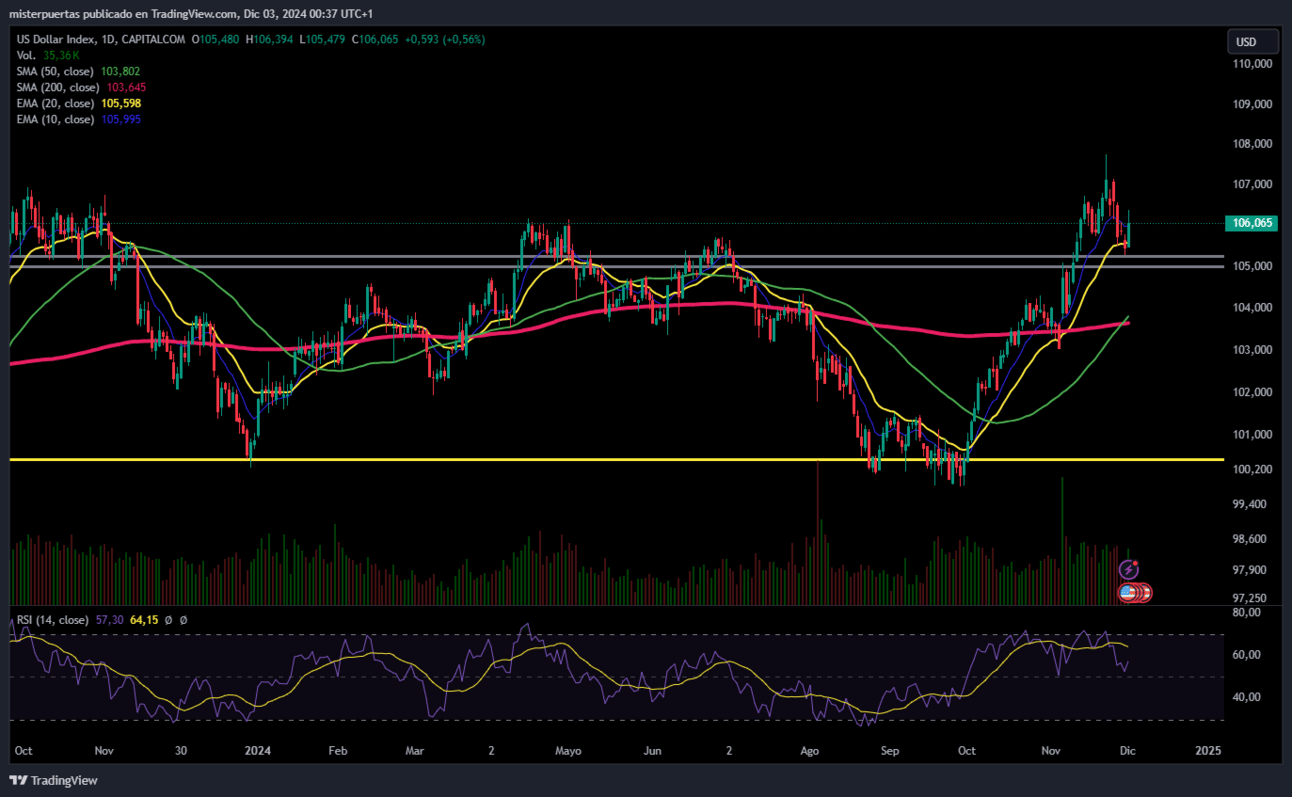Click the 100,200 price axis label
Viewport: 1292px width, 797px height.
[x=1253, y=469]
